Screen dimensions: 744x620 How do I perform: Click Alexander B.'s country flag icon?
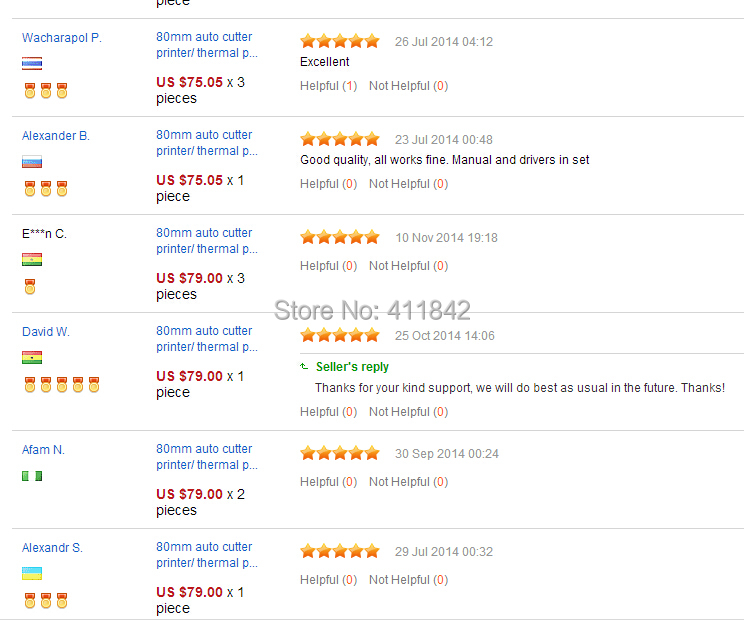coord(32,161)
